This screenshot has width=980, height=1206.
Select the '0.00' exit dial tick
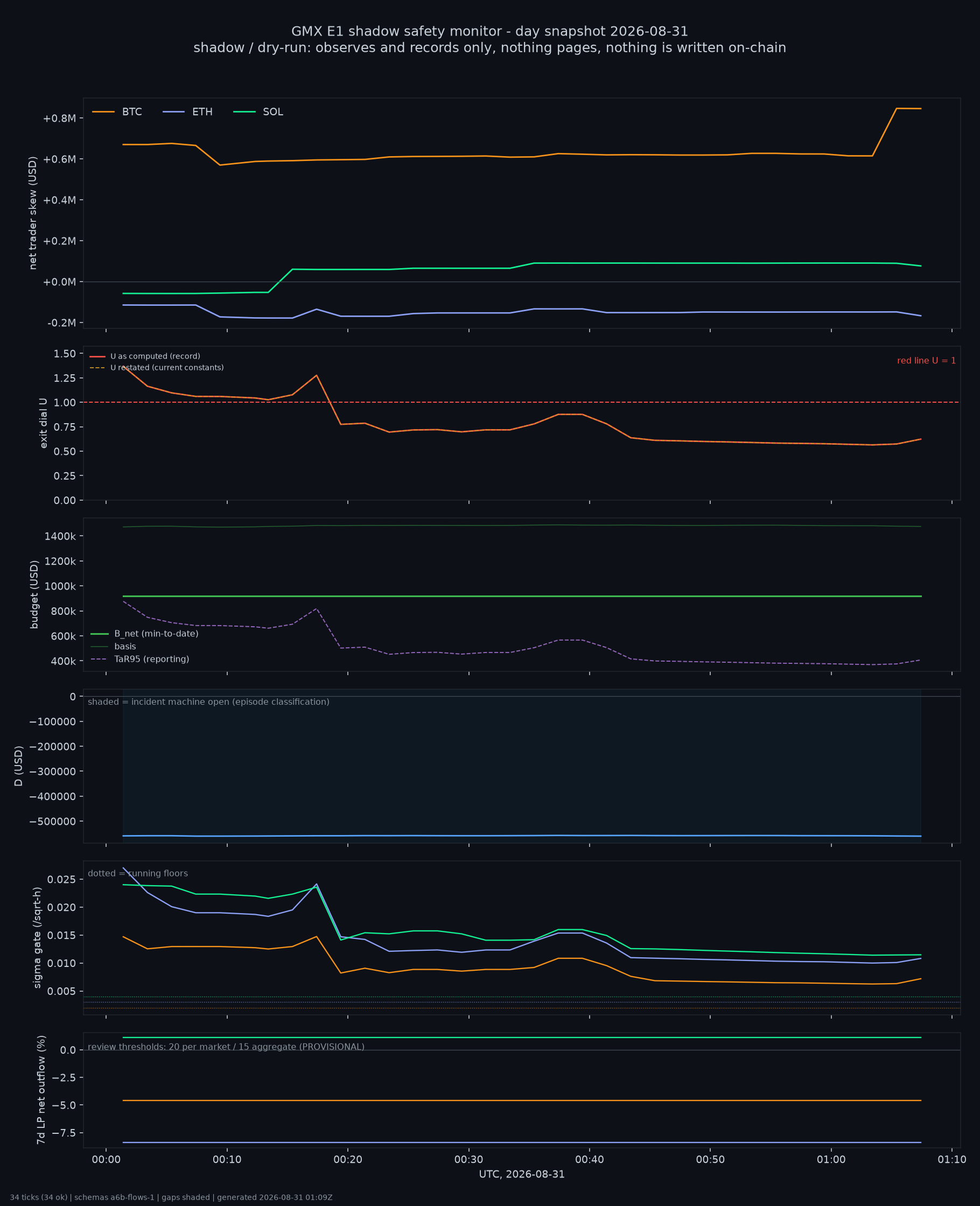point(65,500)
